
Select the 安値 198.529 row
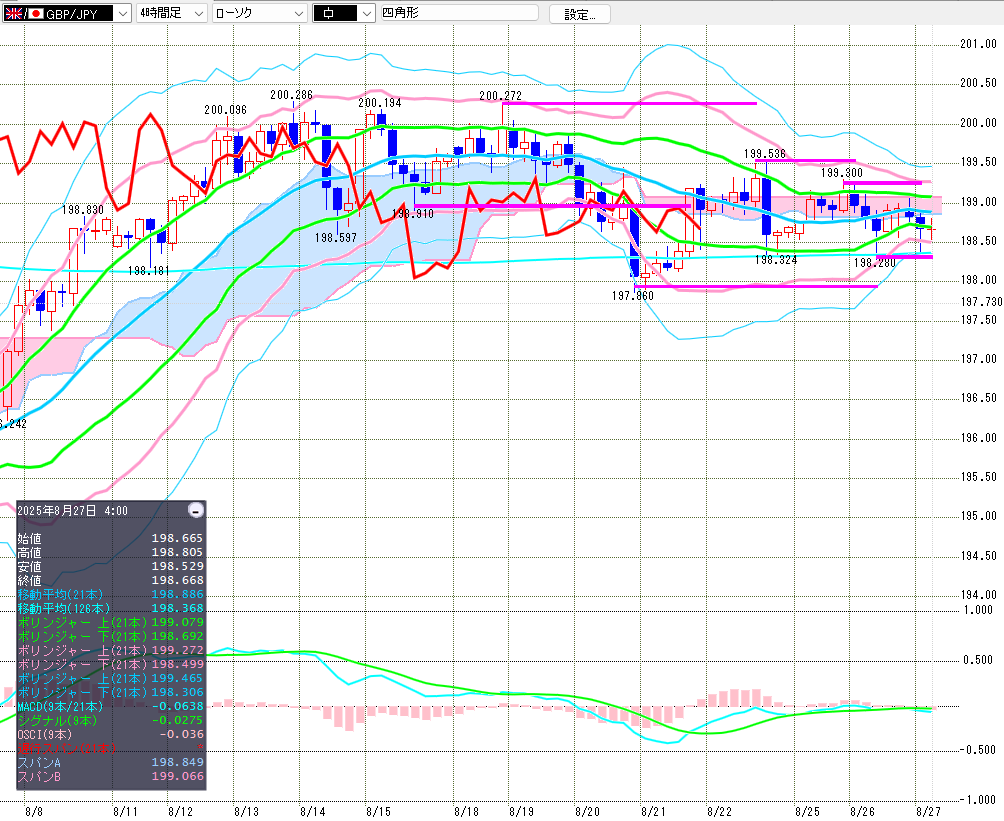pyautogui.click(x=110, y=566)
